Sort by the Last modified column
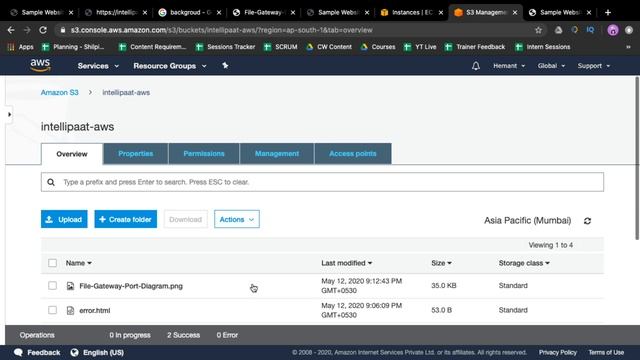This screenshot has width=640, height=360. (x=347, y=263)
